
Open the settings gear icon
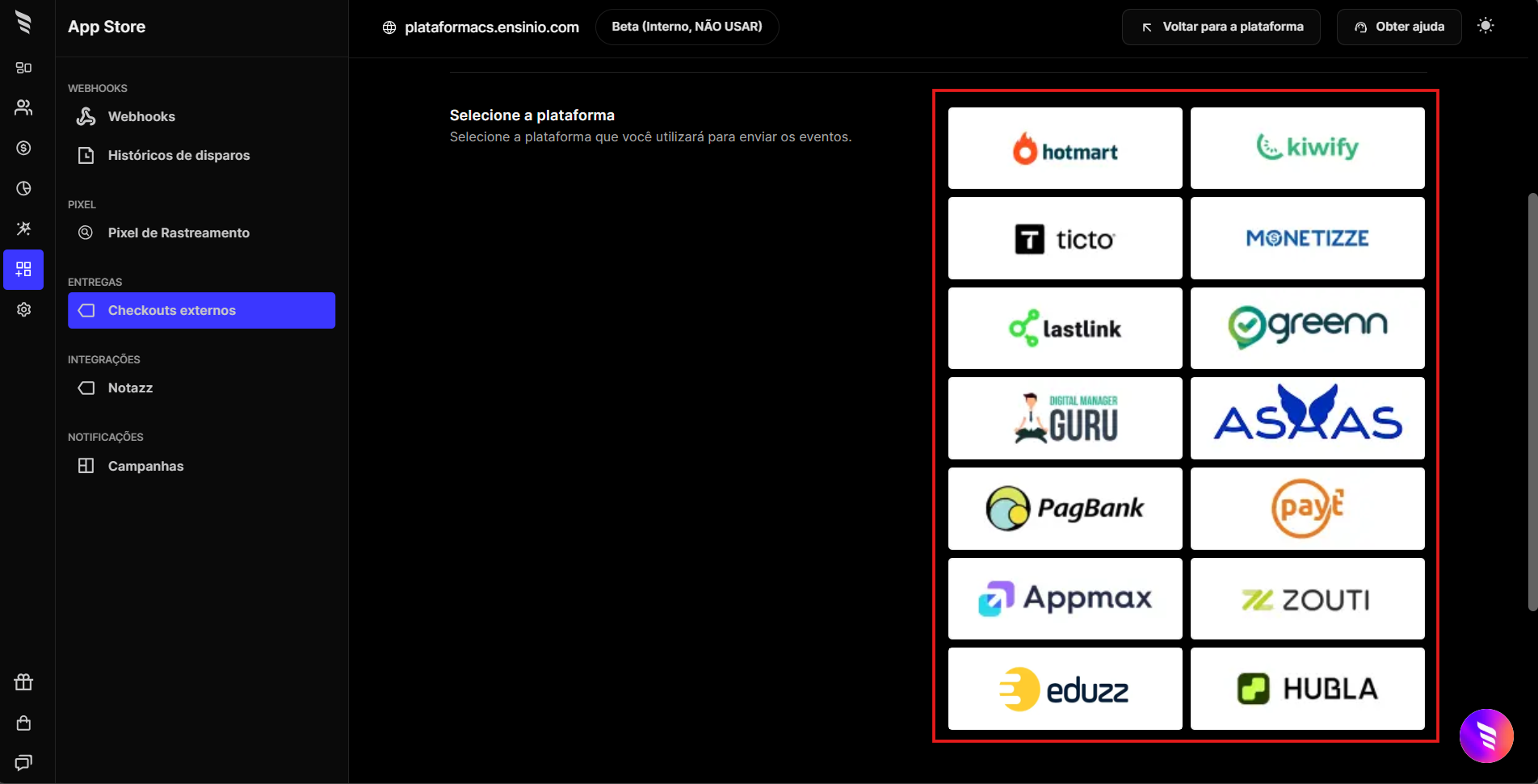[23, 309]
